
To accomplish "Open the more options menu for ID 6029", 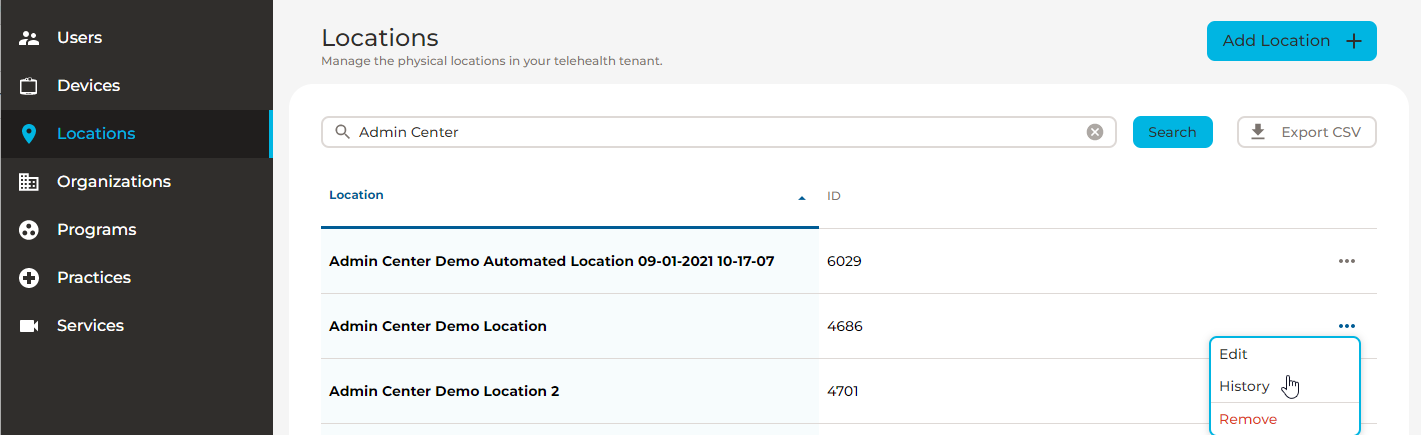I will coord(1347,261).
